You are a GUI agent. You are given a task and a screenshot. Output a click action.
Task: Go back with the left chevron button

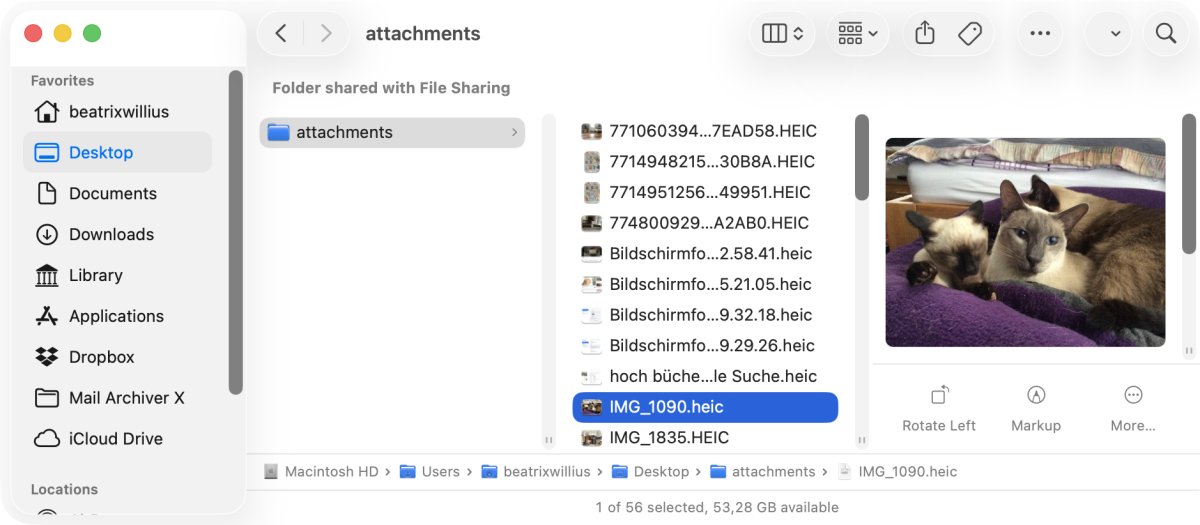tap(281, 33)
